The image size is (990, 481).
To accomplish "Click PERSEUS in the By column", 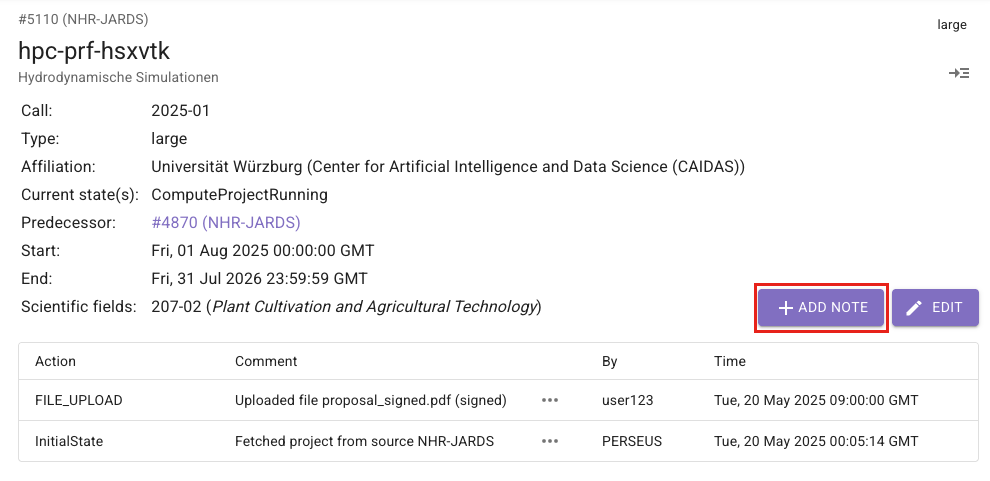I will [x=634, y=440].
